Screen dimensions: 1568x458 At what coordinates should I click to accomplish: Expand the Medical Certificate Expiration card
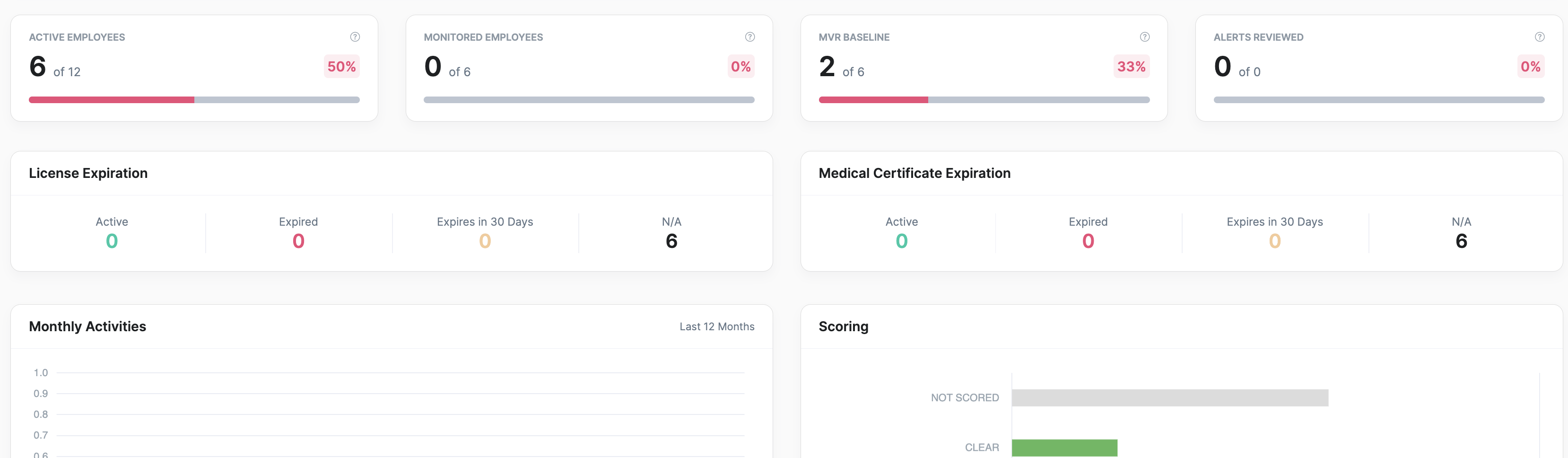click(x=915, y=173)
